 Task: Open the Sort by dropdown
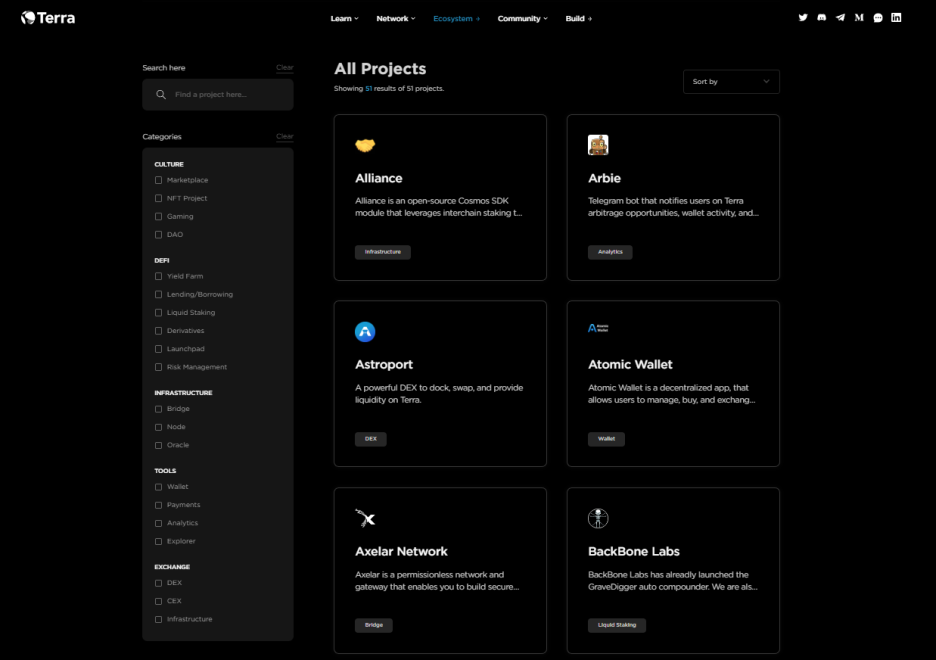click(x=731, y=82)
